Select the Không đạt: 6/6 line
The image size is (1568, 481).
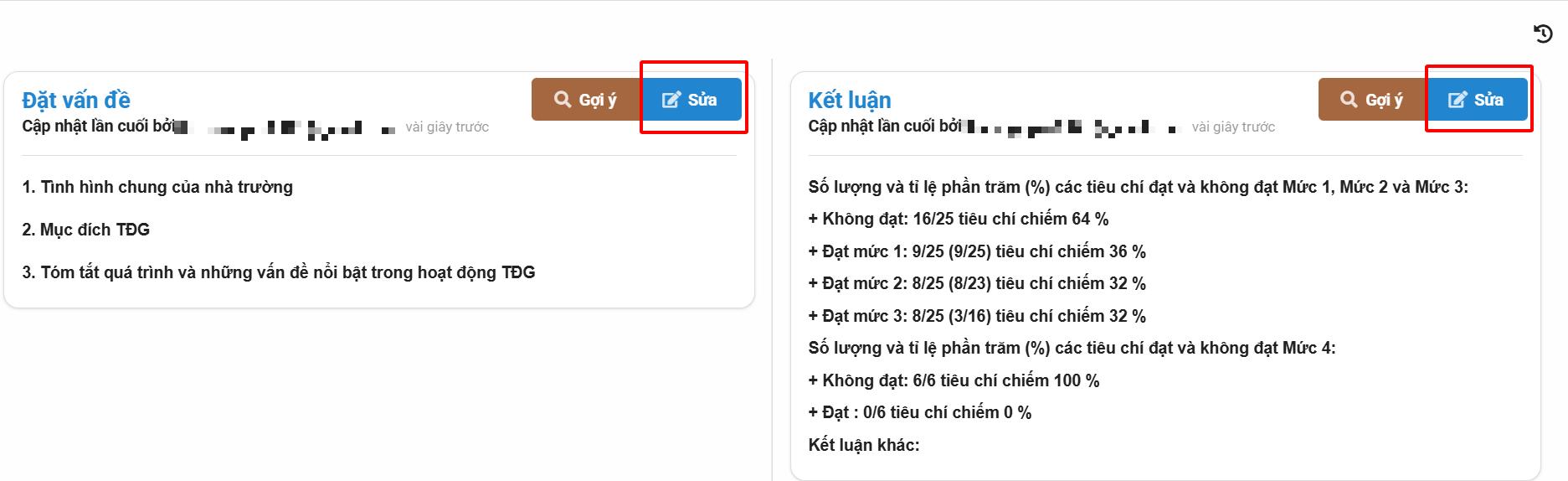954,380
